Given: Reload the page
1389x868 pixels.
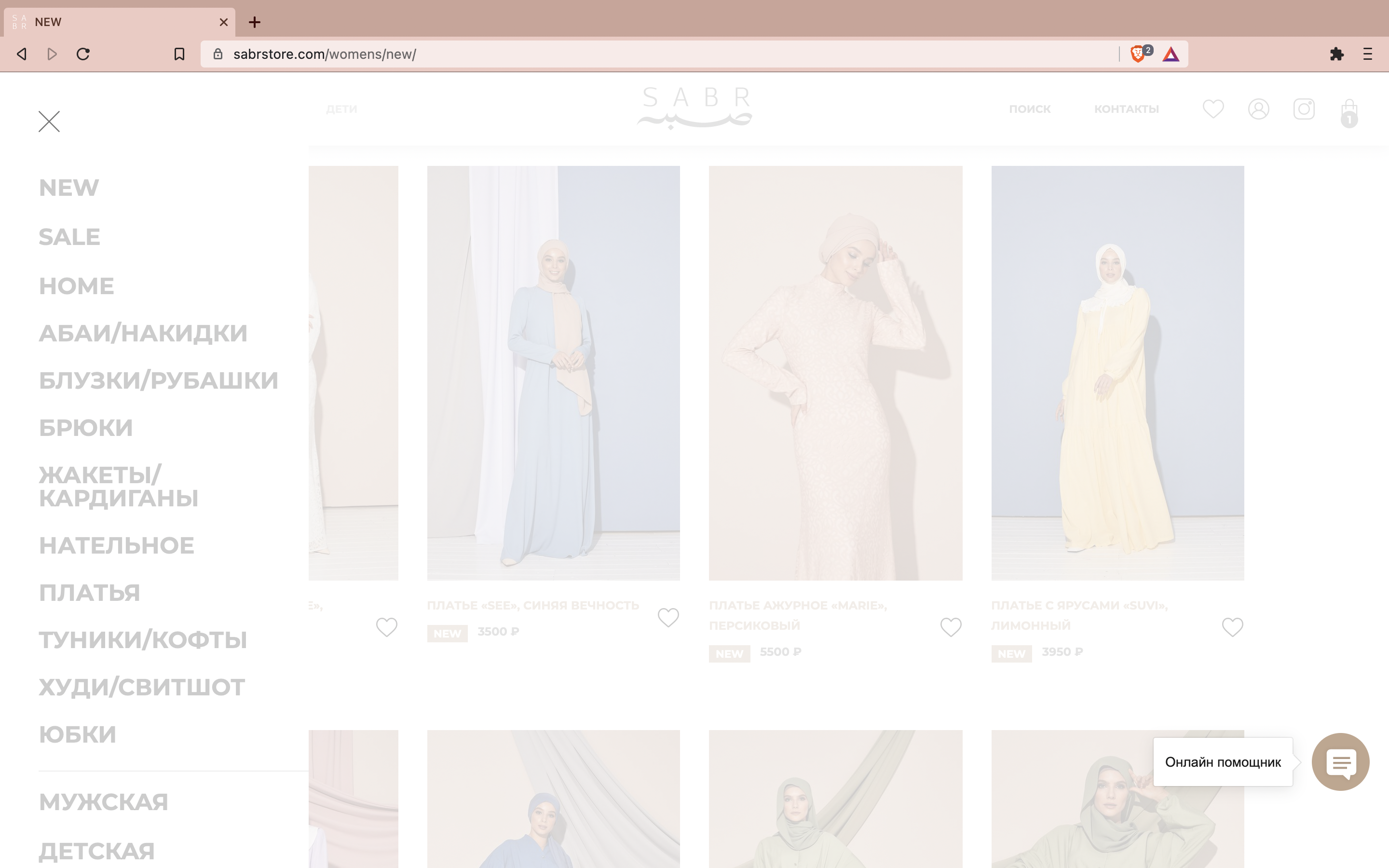Looking at the screenshot, I should 83,54.
